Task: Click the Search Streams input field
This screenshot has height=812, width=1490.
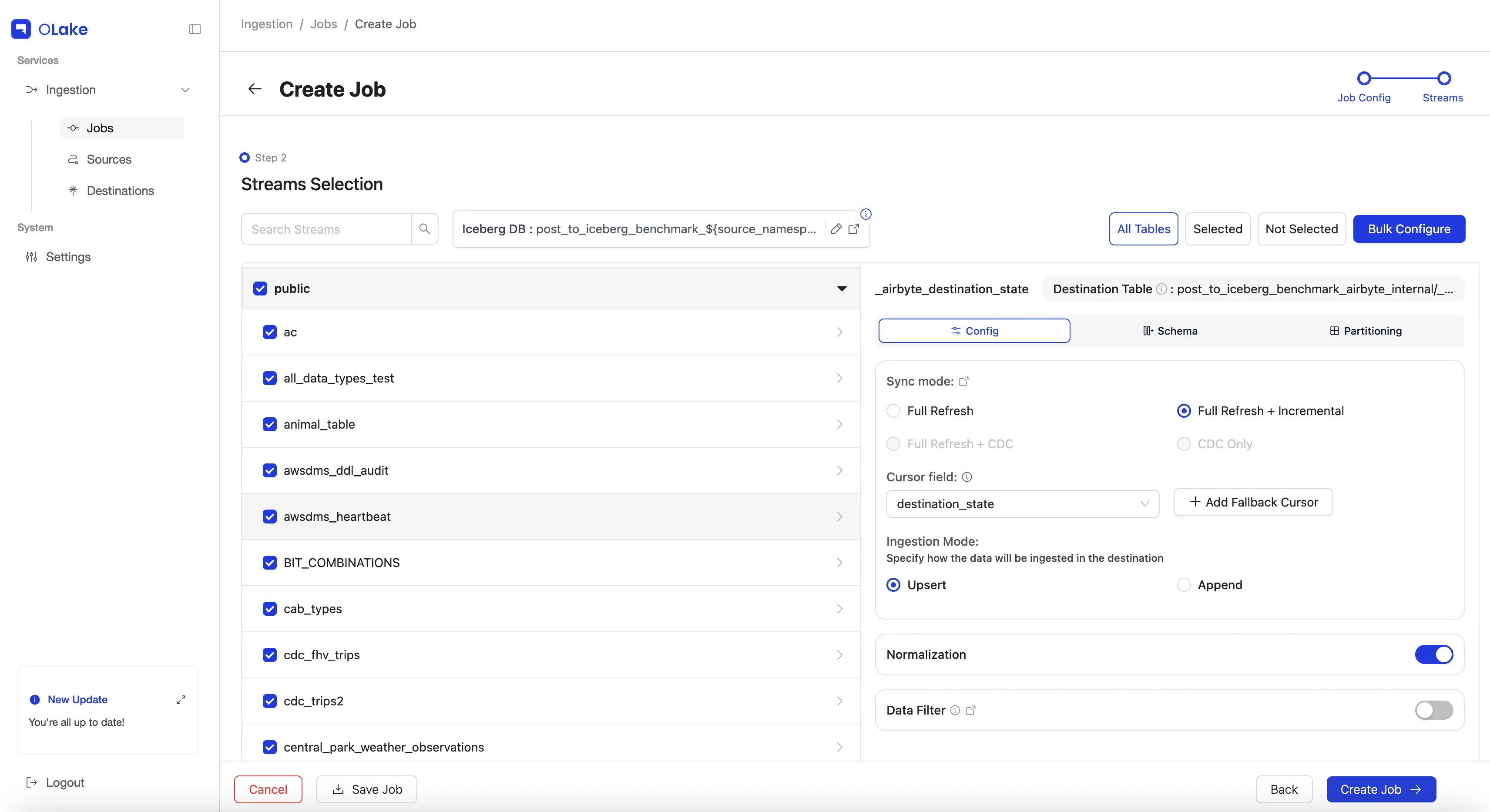Action: tap(326, 229)
